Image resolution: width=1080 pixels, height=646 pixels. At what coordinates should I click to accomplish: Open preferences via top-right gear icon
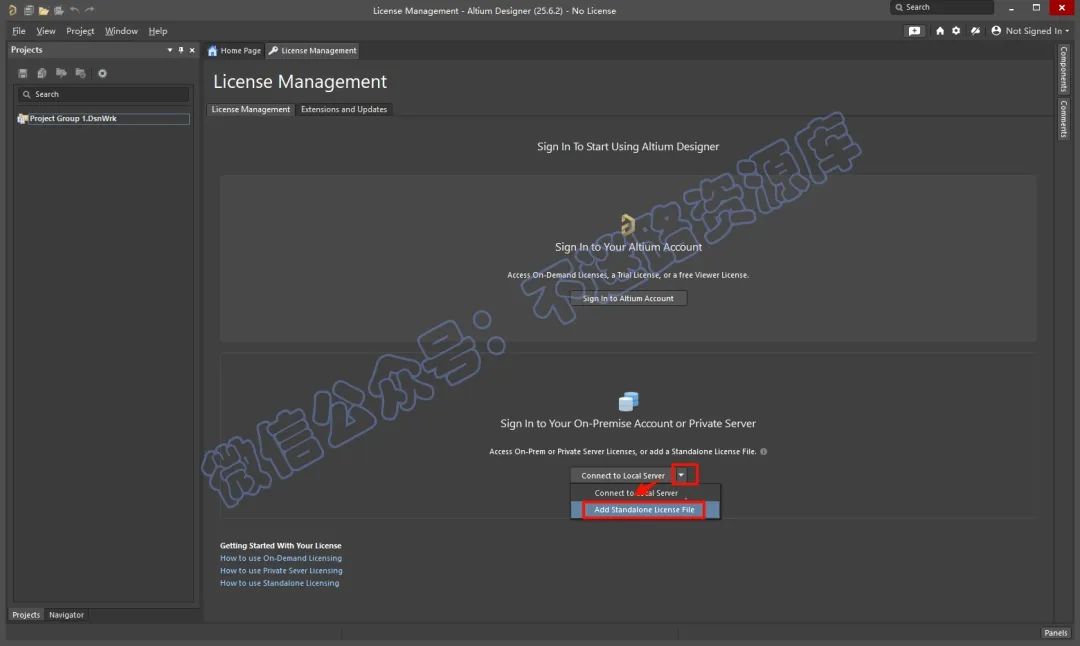click(956, 31)
